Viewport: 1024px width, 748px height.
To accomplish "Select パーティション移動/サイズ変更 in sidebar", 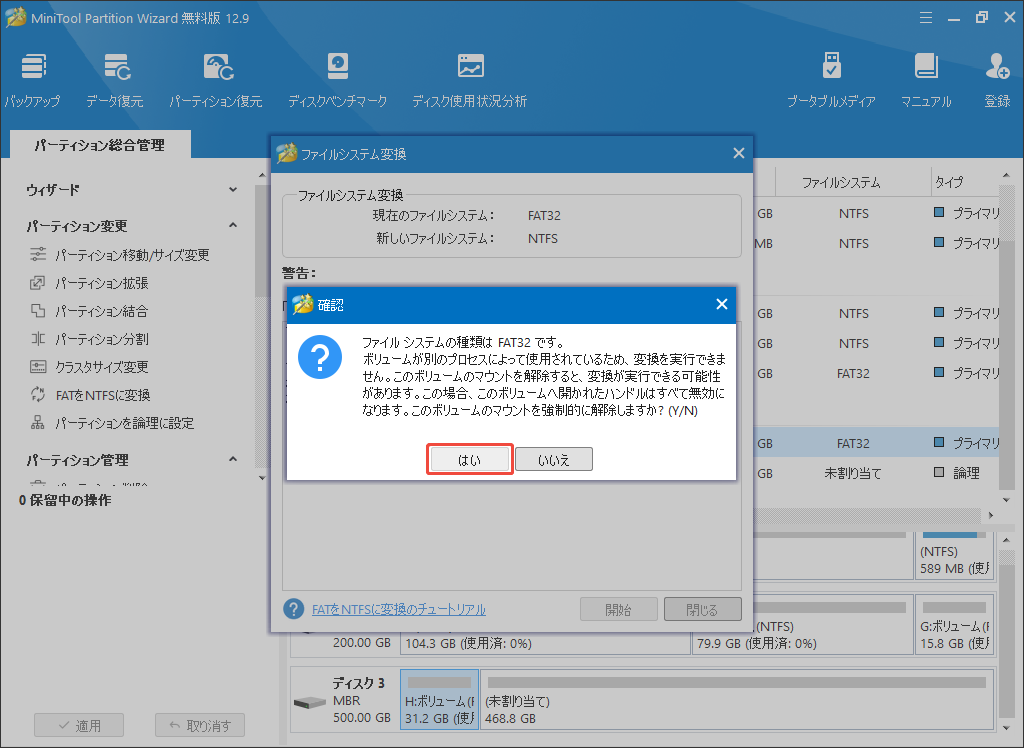I will point(120,255).
